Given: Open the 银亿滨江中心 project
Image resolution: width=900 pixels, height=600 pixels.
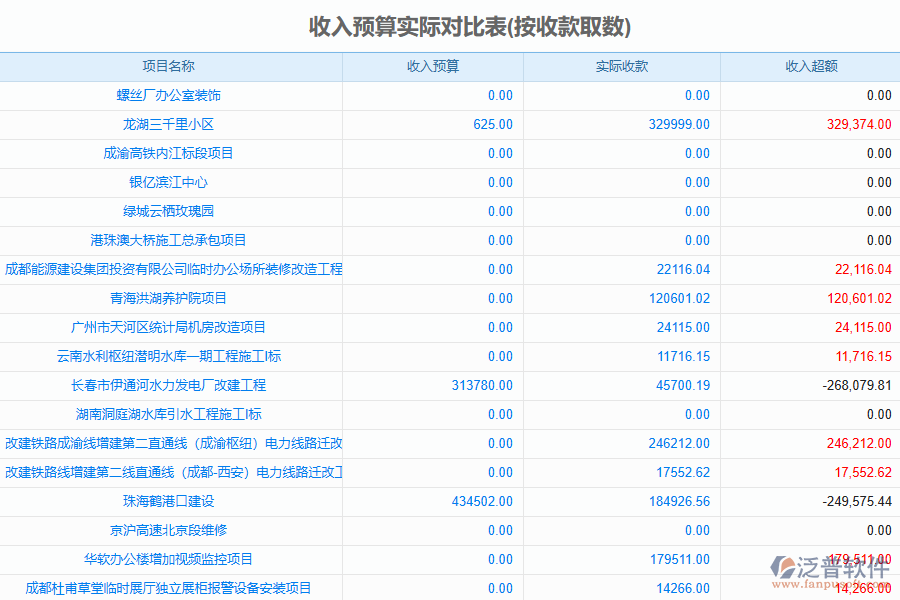Looking at the screenshot, I should [168, 183].
